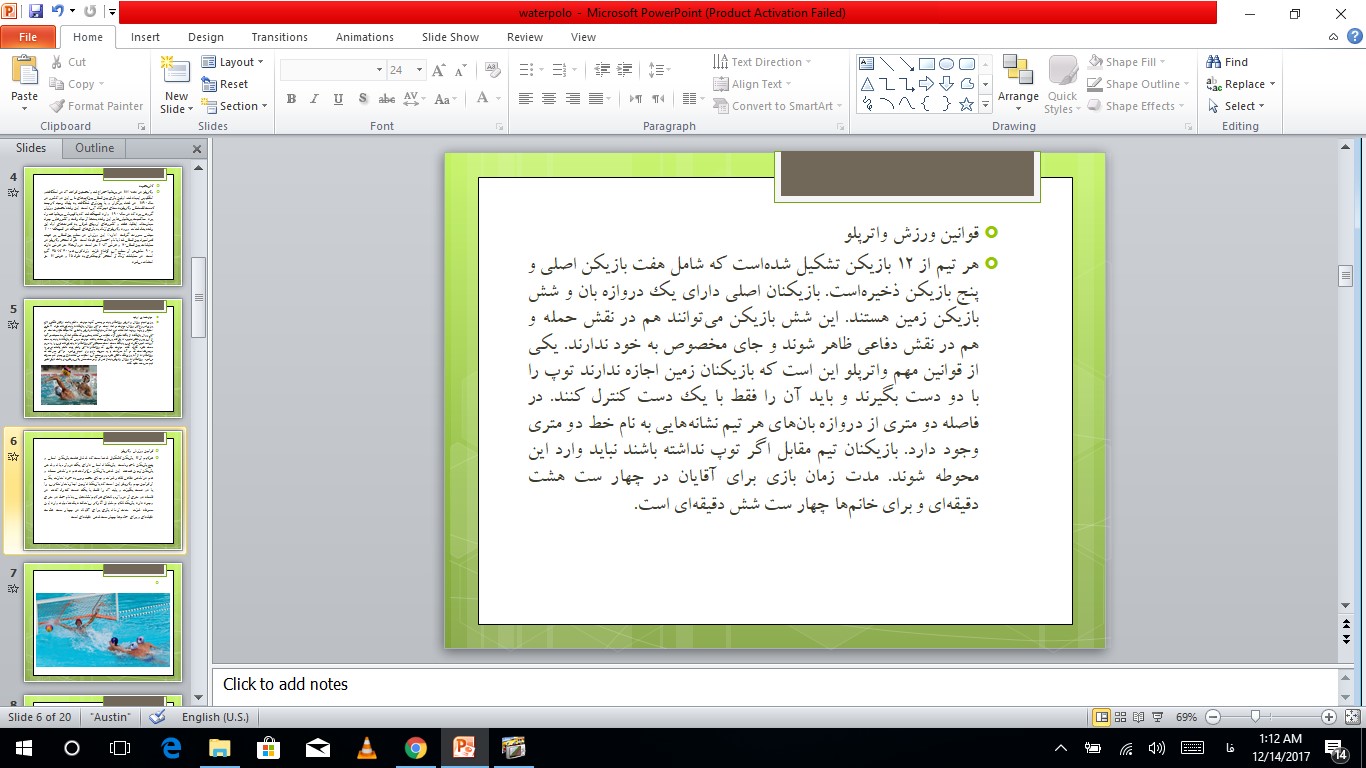This screenshot has height=768, width=1366.
Task: Toggle Underline formatting
Action: [338, 99]
